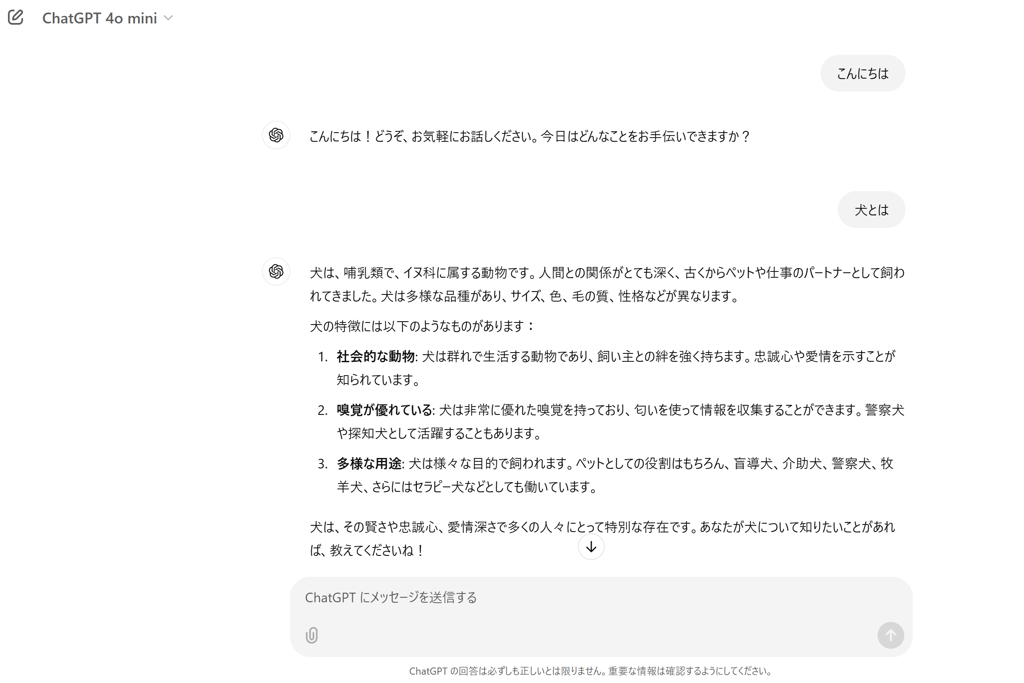Select the こんにちは user message bubble

tap(862, 73)
